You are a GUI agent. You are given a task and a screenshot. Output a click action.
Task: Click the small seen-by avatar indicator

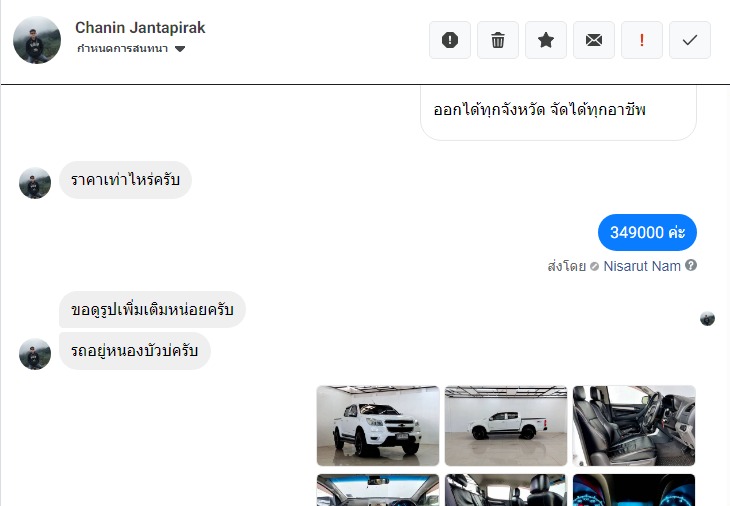click(x=707, y=319)
